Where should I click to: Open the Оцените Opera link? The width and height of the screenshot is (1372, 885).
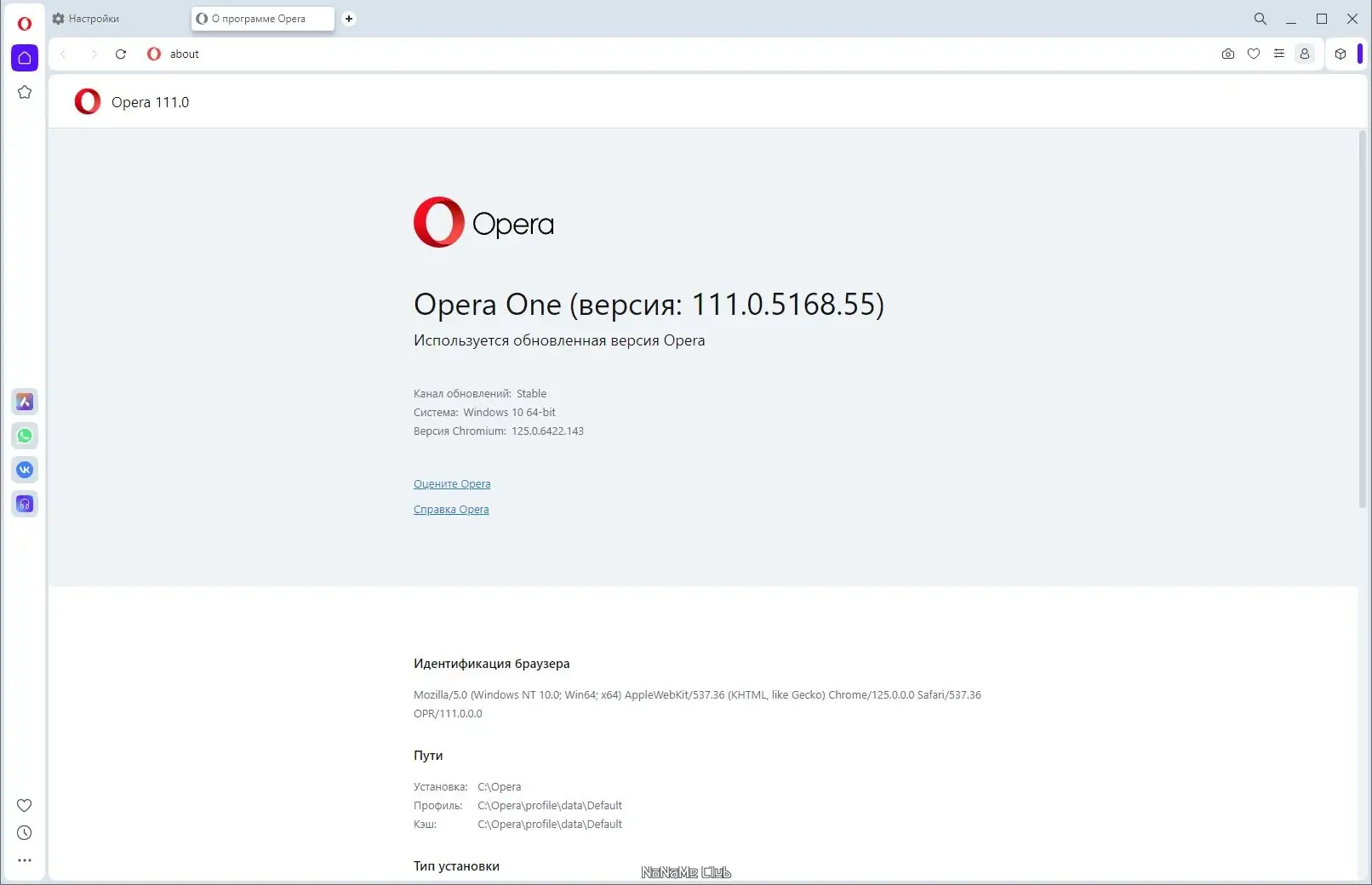(x=452, y=484)
